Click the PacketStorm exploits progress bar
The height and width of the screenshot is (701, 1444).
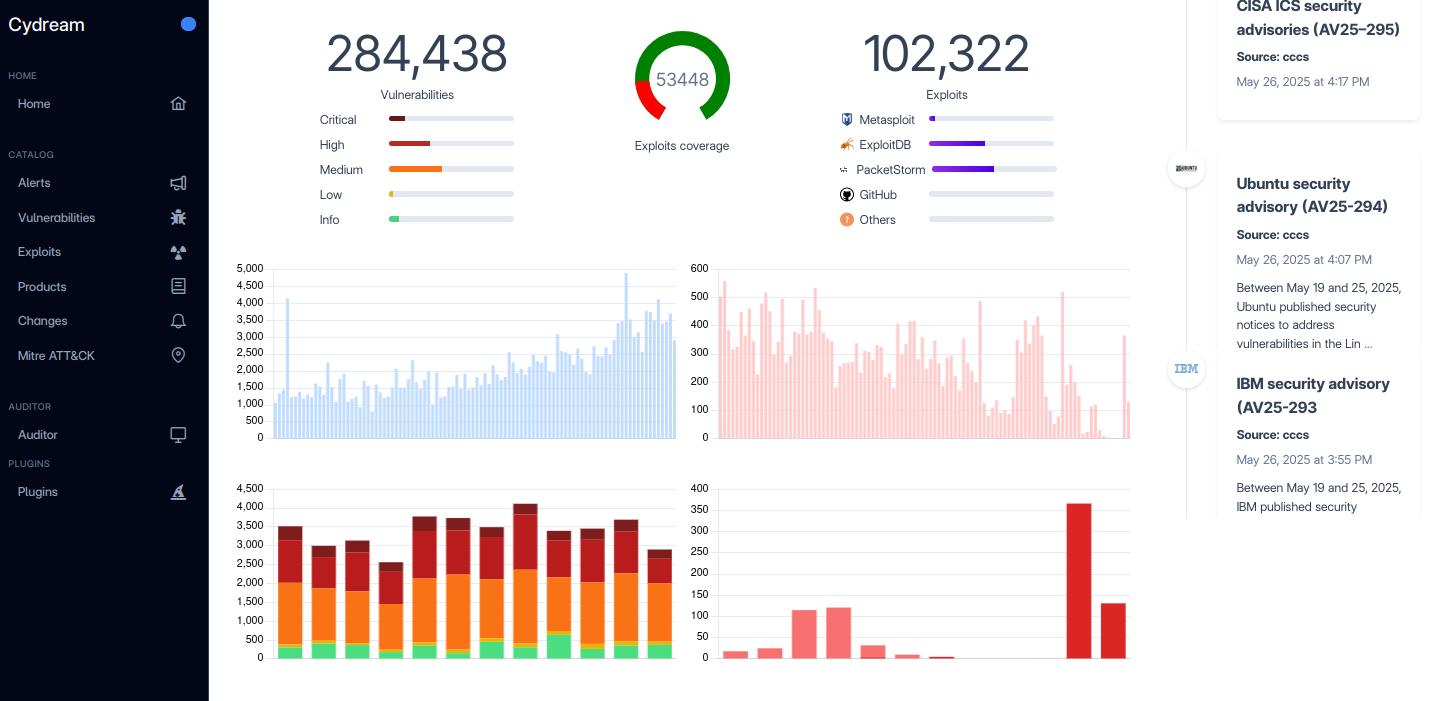click(993, 169)
